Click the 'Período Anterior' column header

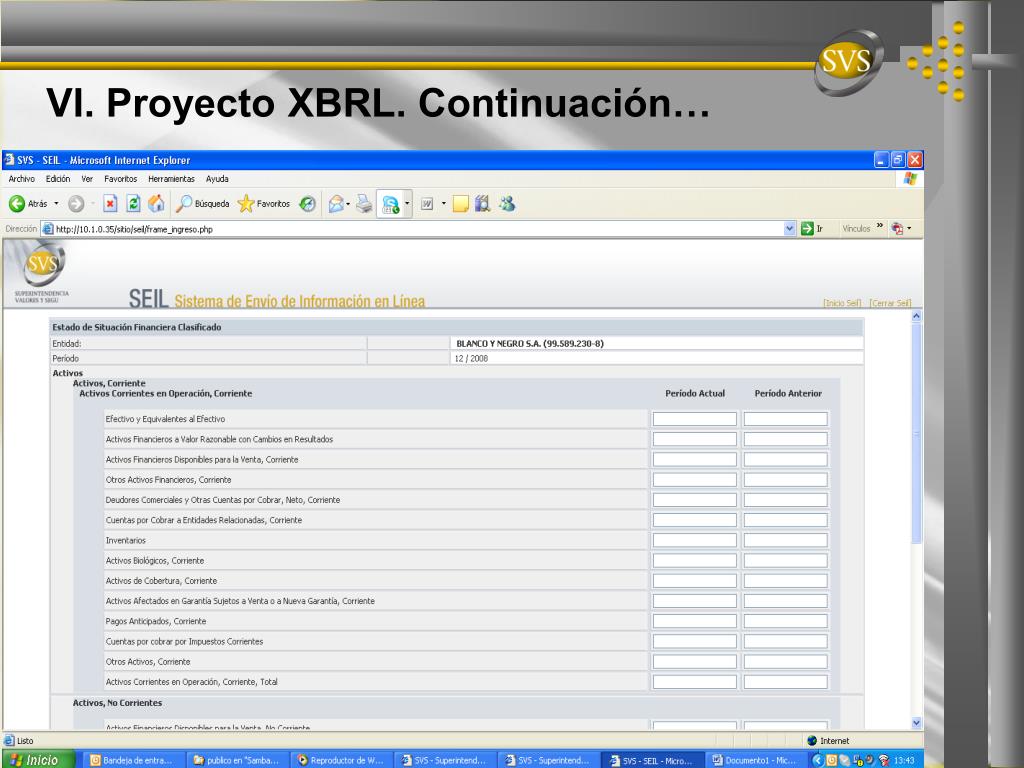788,394
